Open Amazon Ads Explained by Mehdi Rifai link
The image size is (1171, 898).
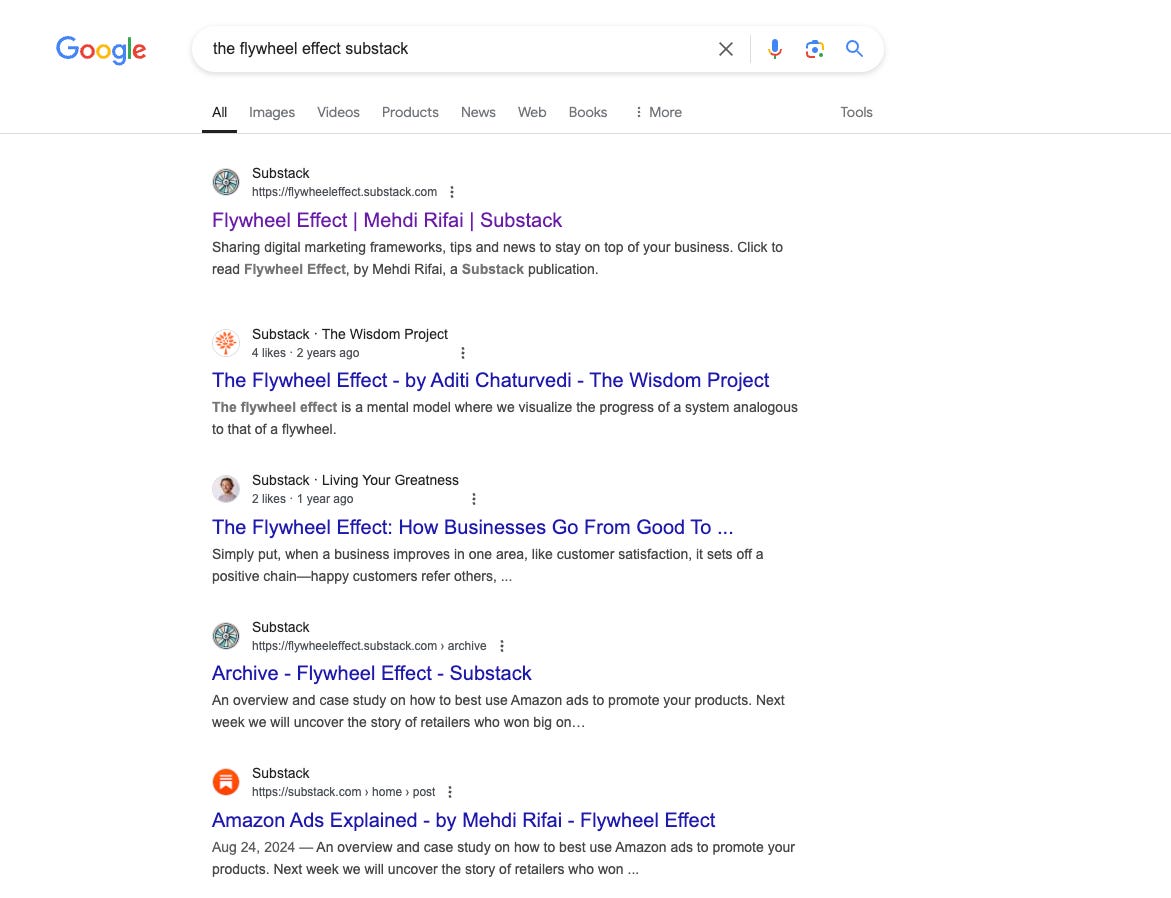[x=463, y=820]
